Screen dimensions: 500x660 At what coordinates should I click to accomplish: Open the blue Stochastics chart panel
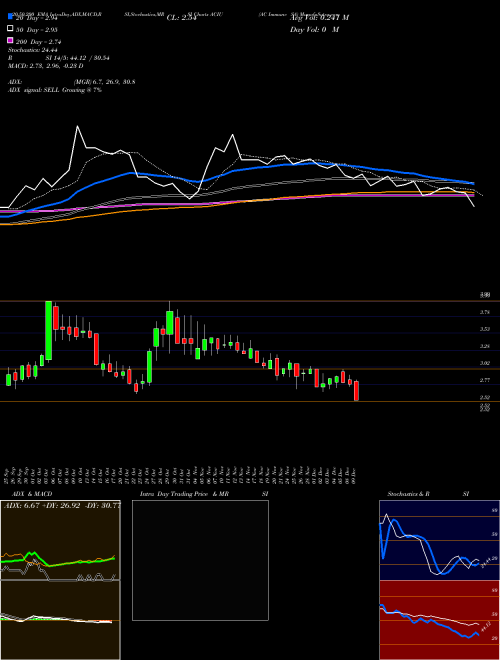click(439, 540)
